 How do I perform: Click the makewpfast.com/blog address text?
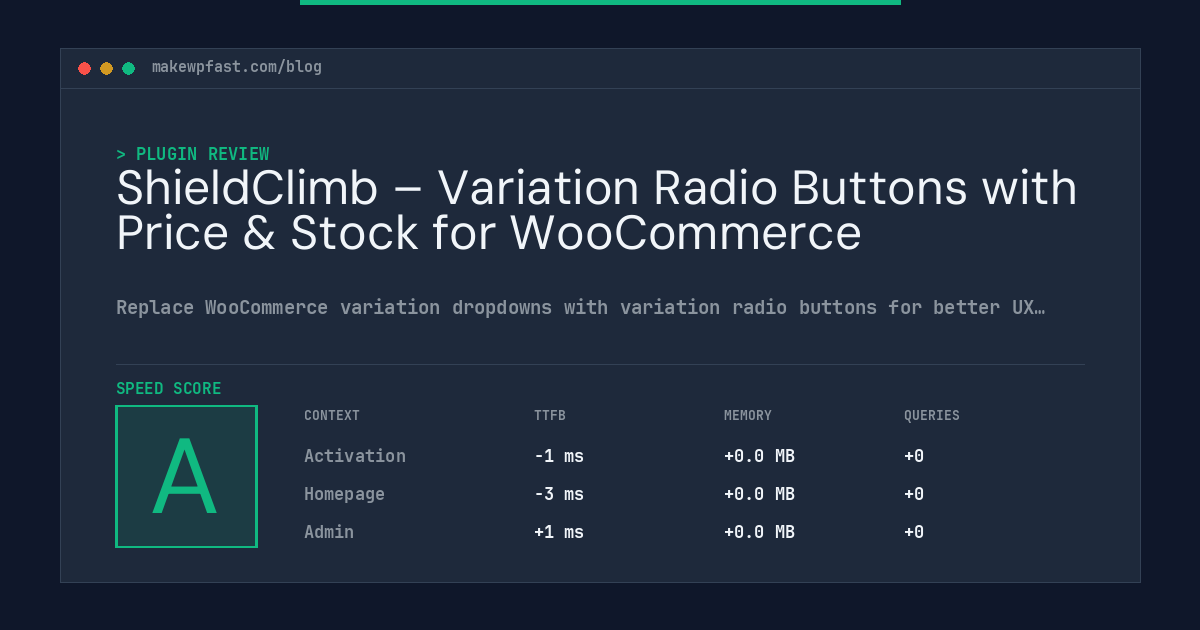coord(237,67)
